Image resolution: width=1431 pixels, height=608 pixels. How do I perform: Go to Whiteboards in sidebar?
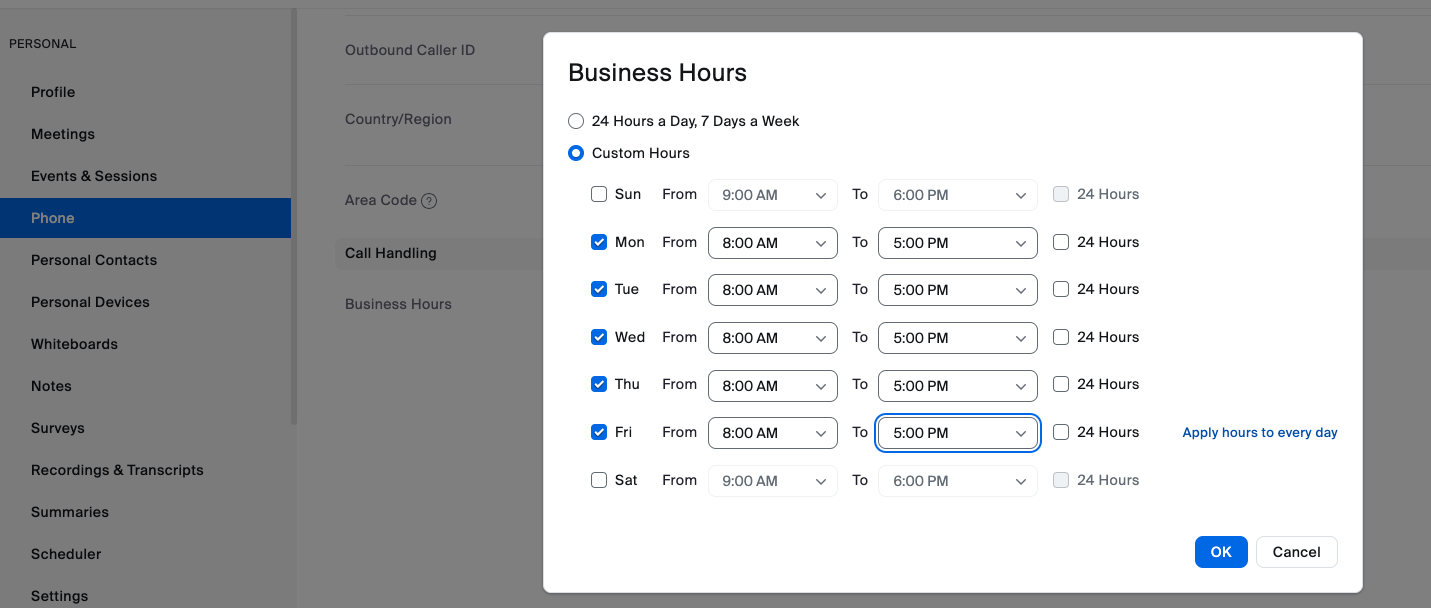(74, 344)
